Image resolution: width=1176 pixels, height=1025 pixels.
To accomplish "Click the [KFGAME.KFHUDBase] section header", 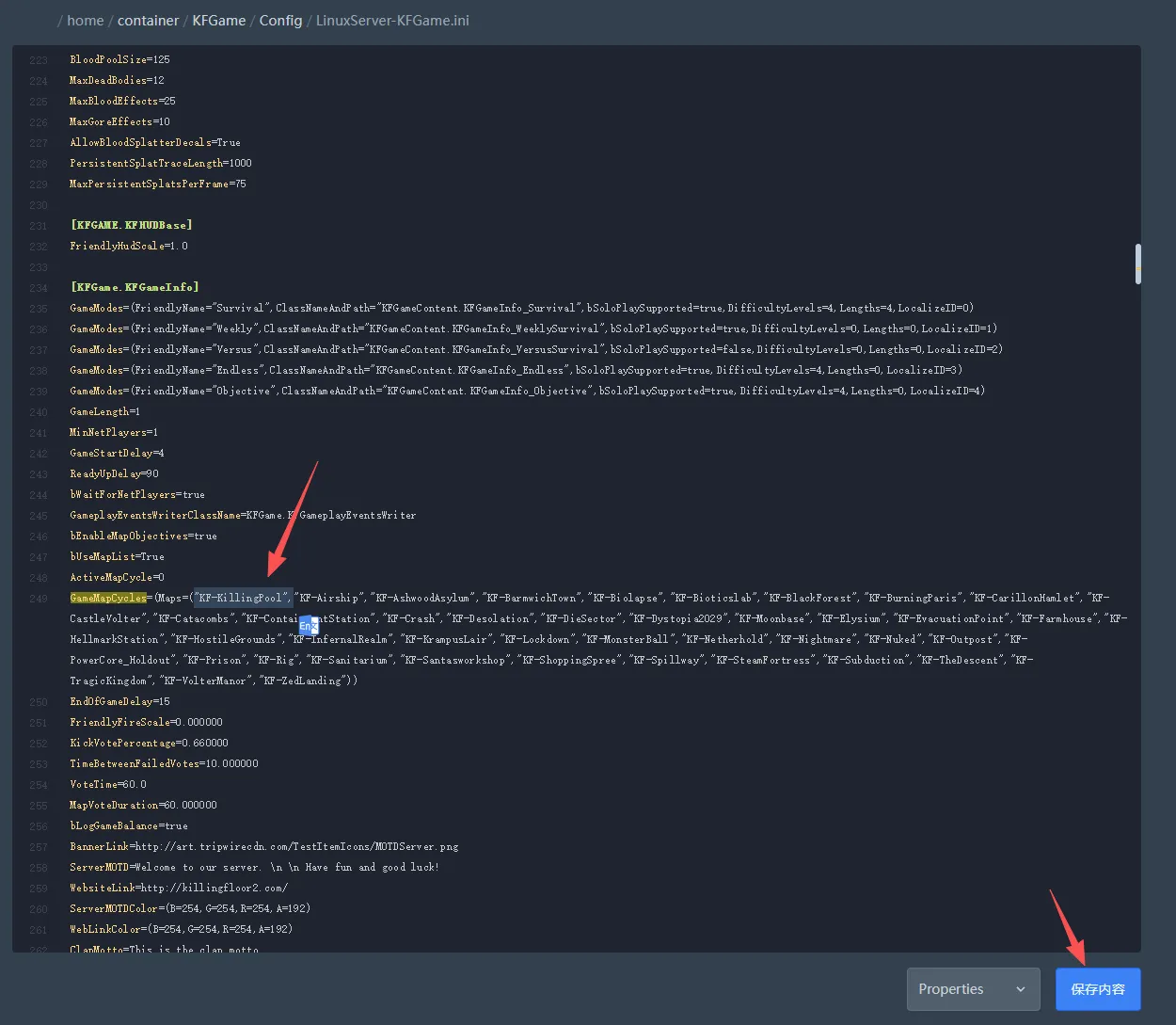I will coord(131,225).
